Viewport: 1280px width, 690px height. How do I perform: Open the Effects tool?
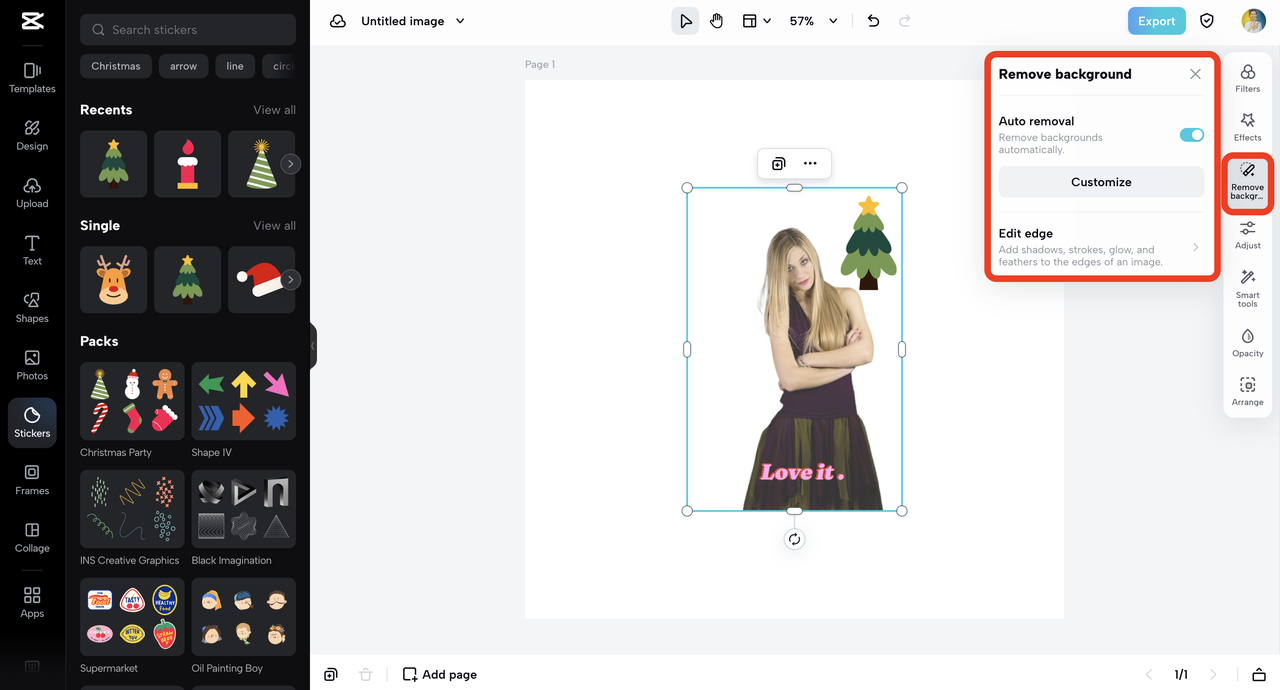point(1248,127)
